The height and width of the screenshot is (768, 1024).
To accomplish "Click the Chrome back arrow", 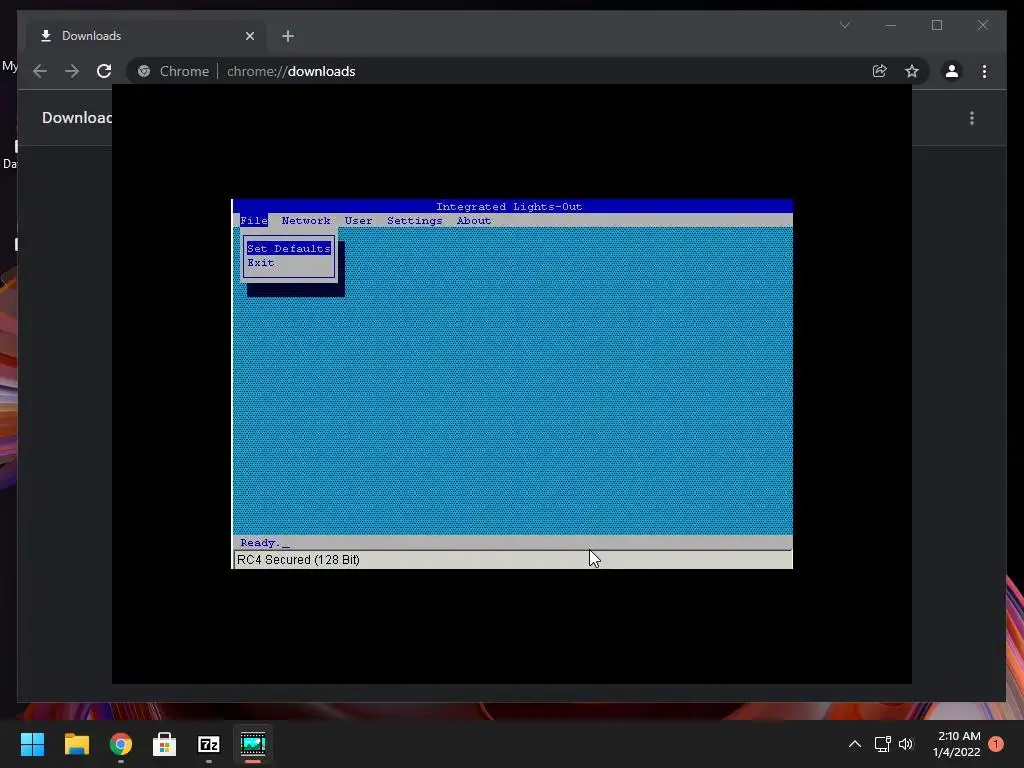I will click(40, 71).
